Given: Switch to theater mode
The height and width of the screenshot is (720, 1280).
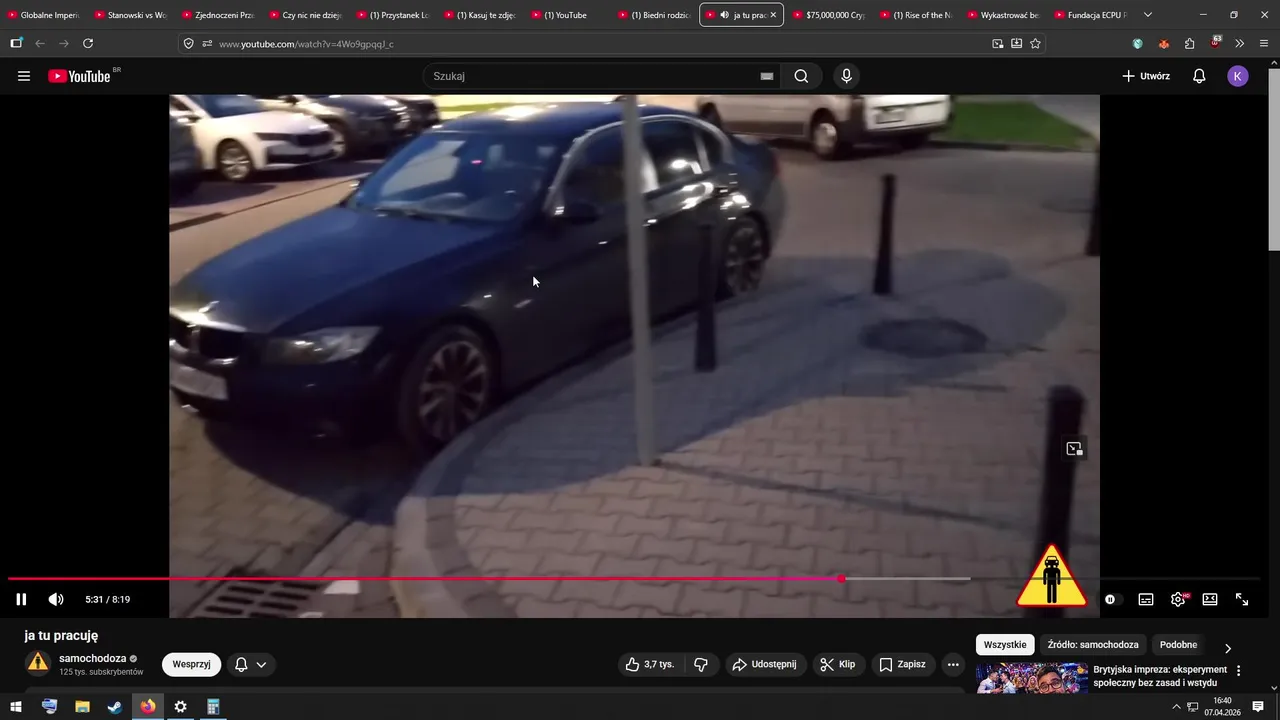Looking at the screenshot, I should [1210, 599].
